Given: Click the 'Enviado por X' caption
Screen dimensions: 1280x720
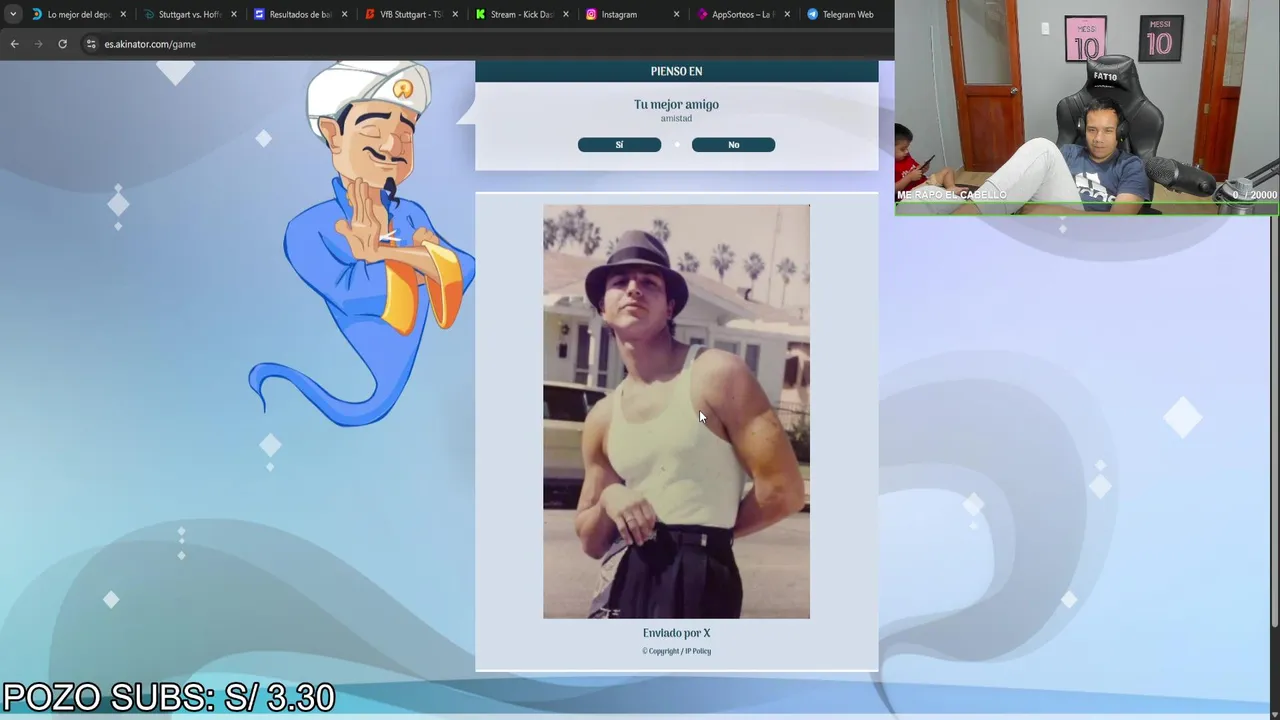Looking at the screenshot, I should (x=676, y=633).
